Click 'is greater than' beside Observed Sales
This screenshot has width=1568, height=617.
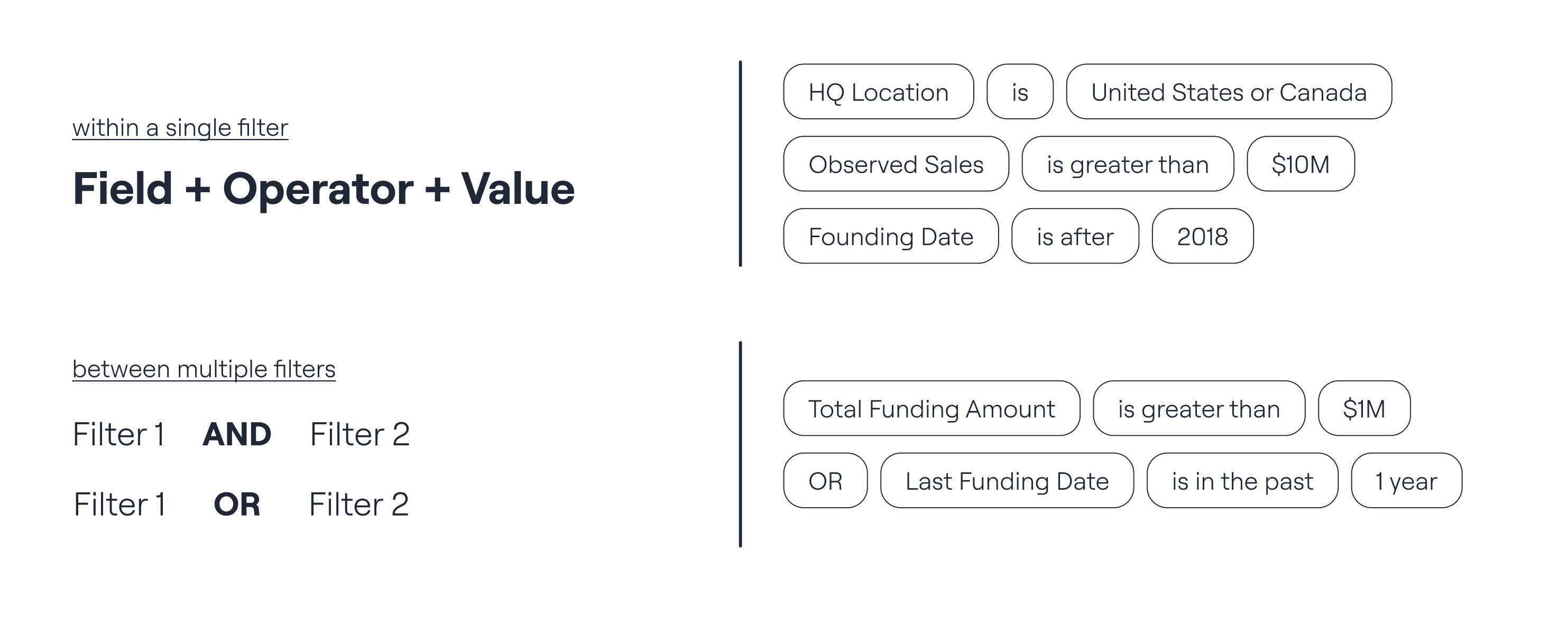[1127, 164]
